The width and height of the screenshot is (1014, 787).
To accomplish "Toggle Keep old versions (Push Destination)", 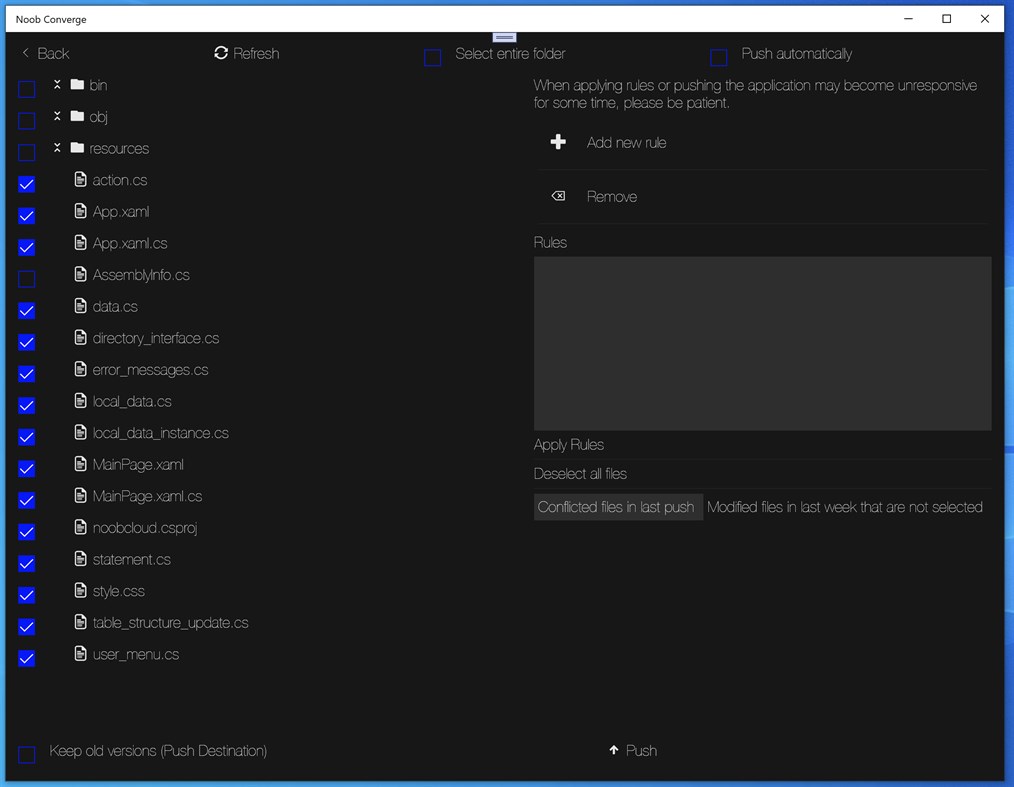I will (x=26, y=751).
